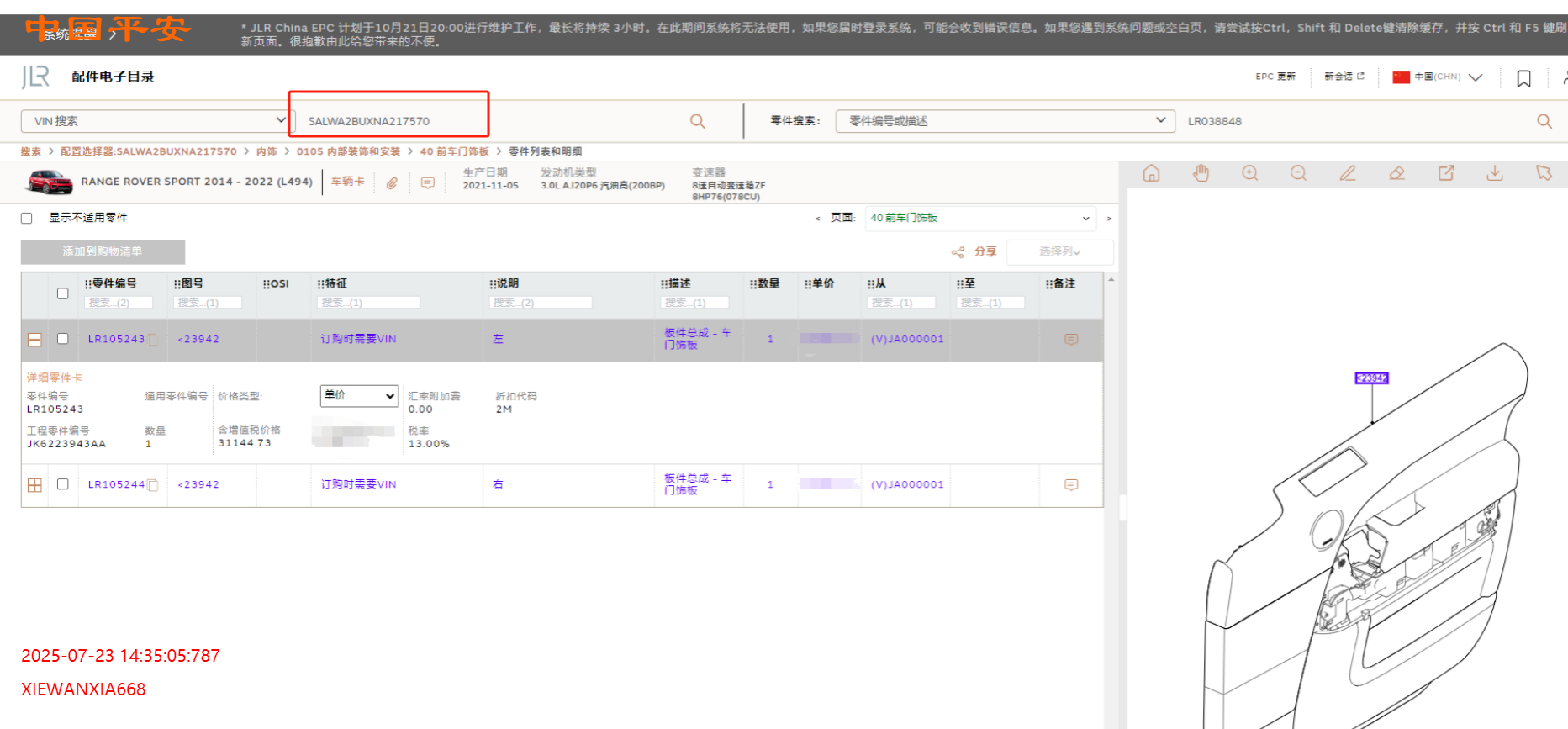Copy part number LR105243 icon
The image size is (1568, 729).
point(152,340)
